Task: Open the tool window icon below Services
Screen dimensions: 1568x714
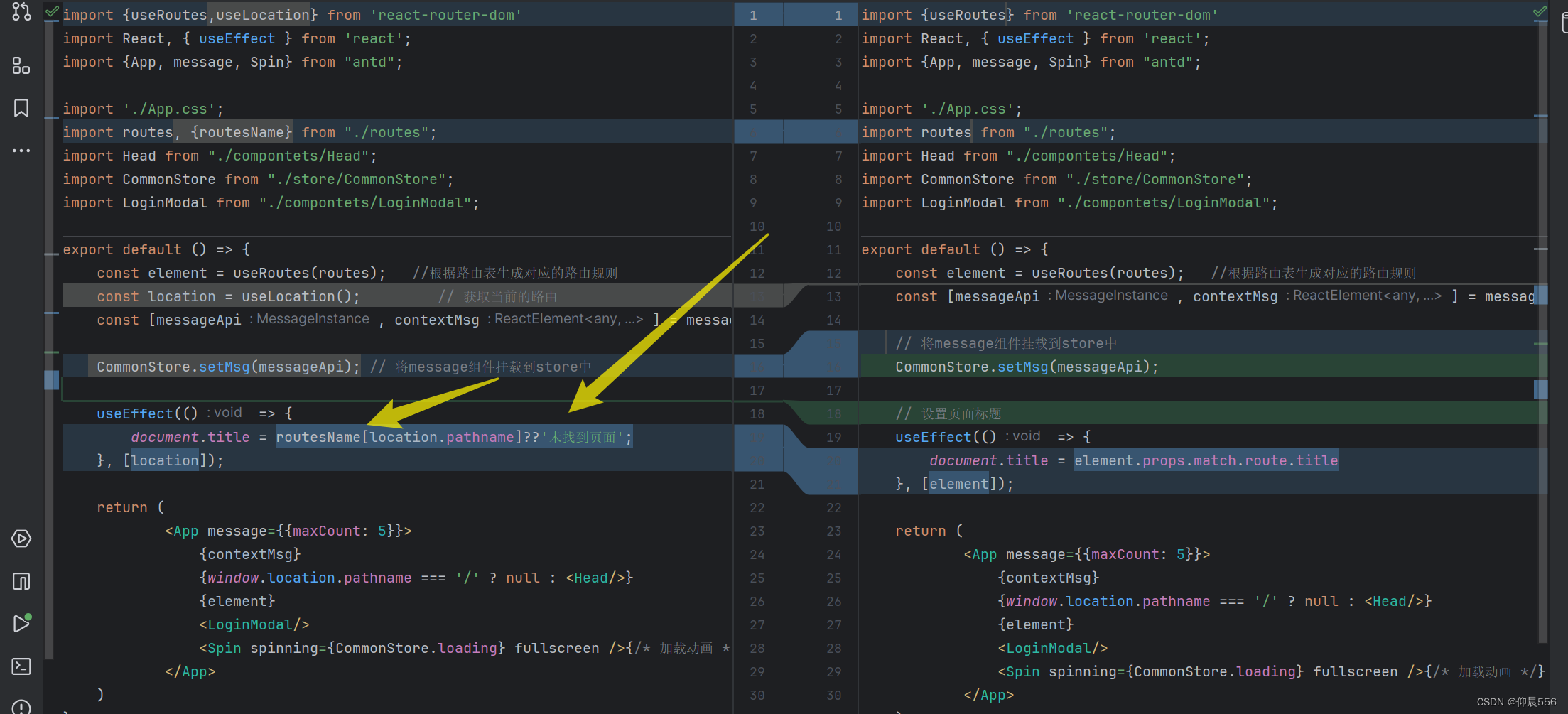Action: 21,581
